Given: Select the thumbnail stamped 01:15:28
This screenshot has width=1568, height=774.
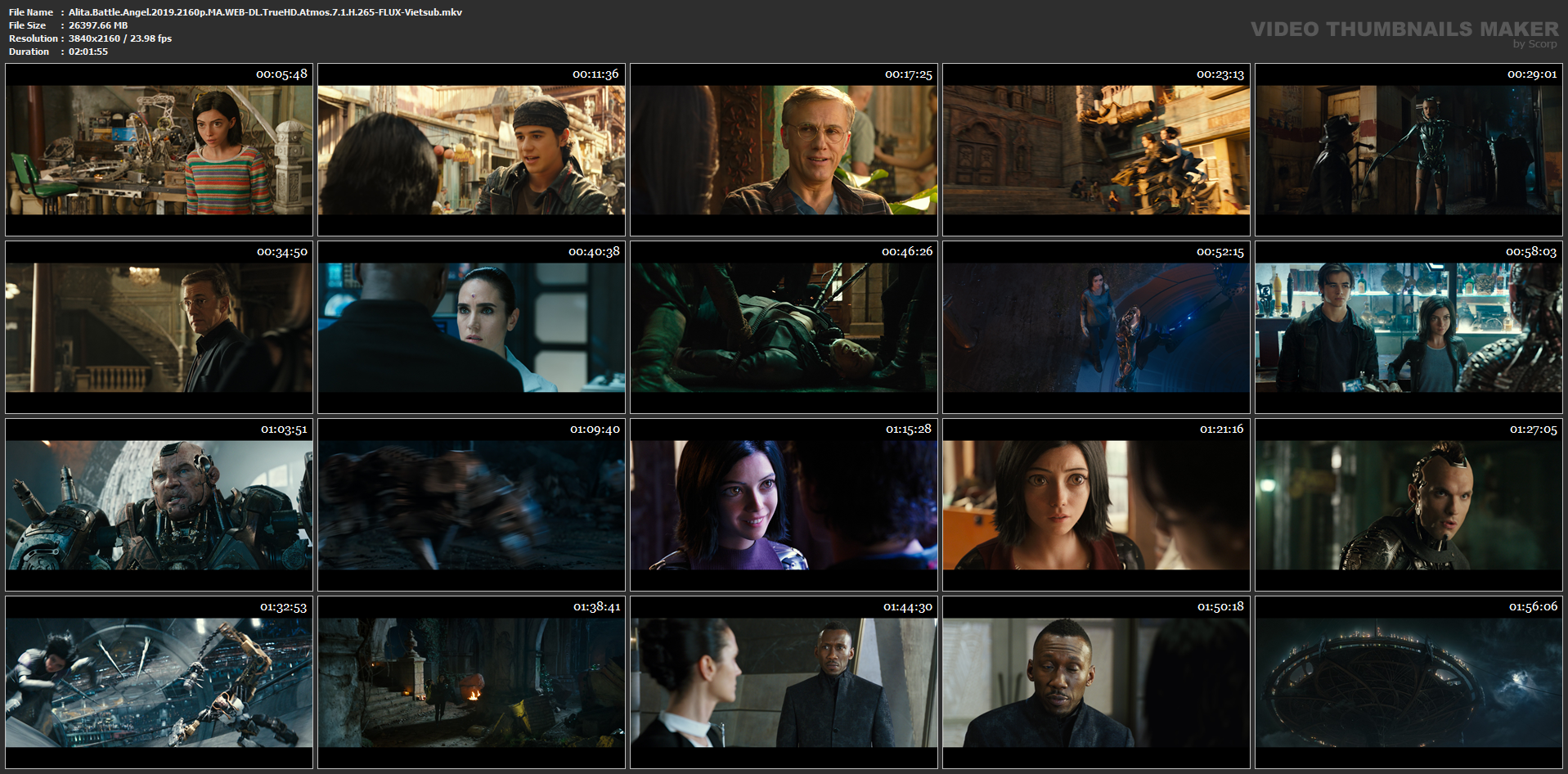Looking at the screenshot, I should (x=784, y=505).
